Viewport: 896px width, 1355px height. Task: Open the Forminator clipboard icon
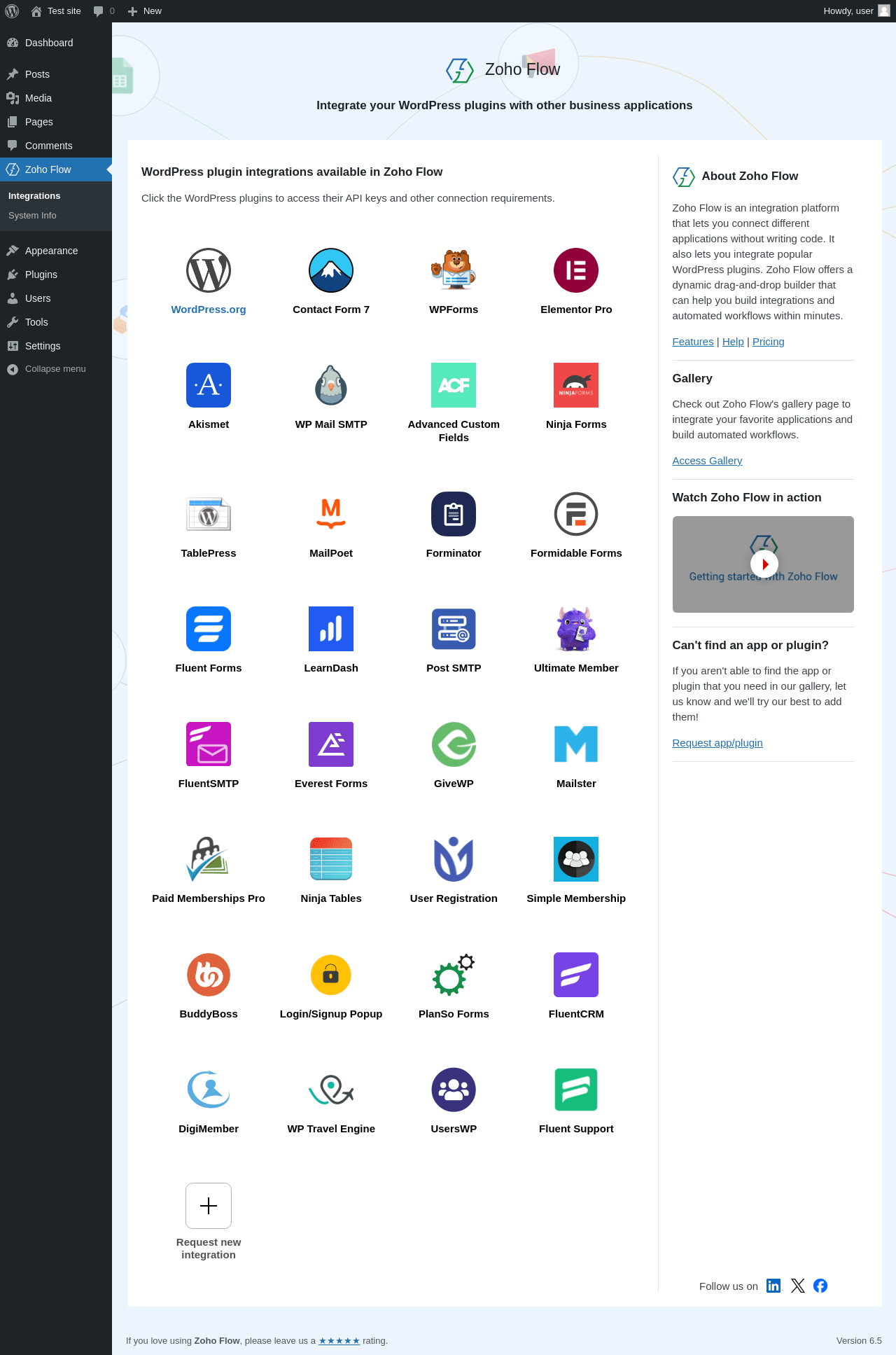(454, 514)
